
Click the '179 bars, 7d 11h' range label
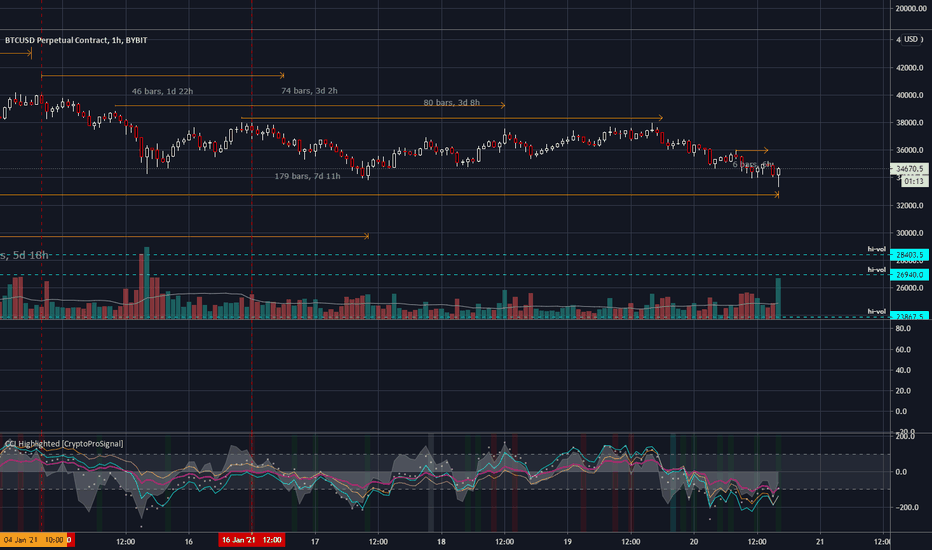[307, 177]
